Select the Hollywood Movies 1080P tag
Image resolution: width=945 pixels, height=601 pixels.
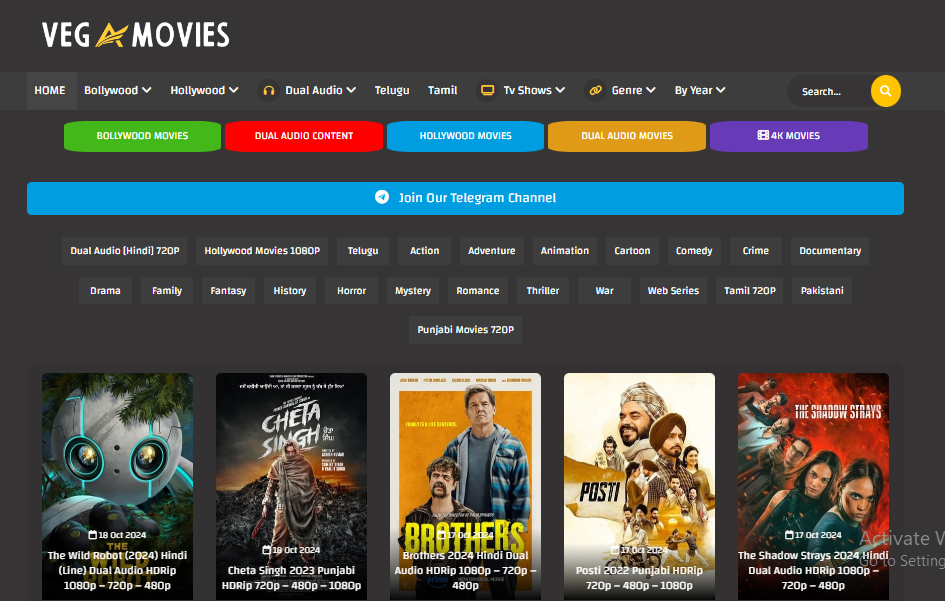click(x=262, y=251)
